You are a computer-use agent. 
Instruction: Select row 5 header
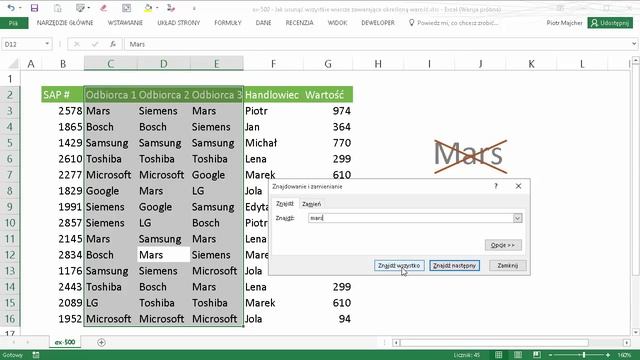coord(10,143)
